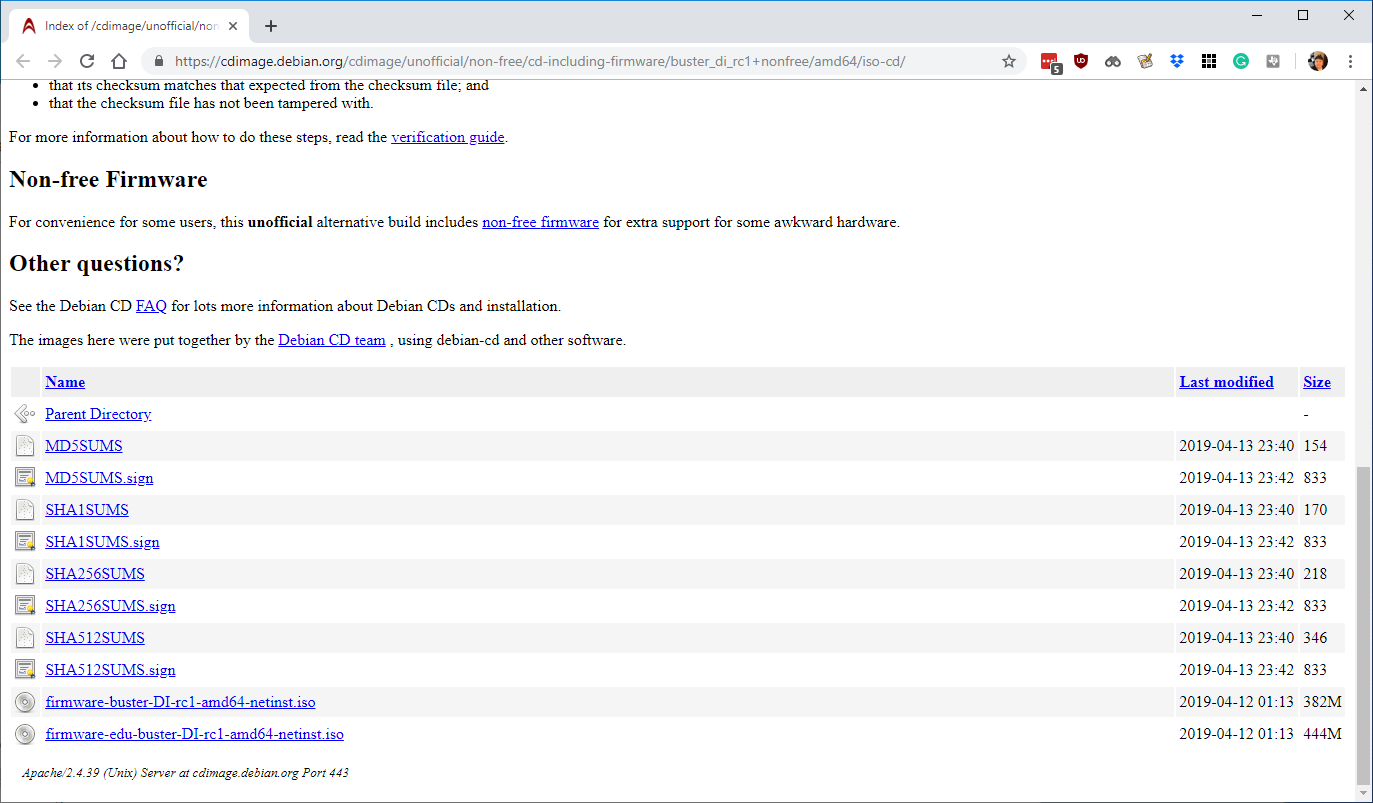Image resolution: width=1373 pixels, height=803 pixels.
Task: Download SHA512SUMS.sign
Action: pos(110,670)
